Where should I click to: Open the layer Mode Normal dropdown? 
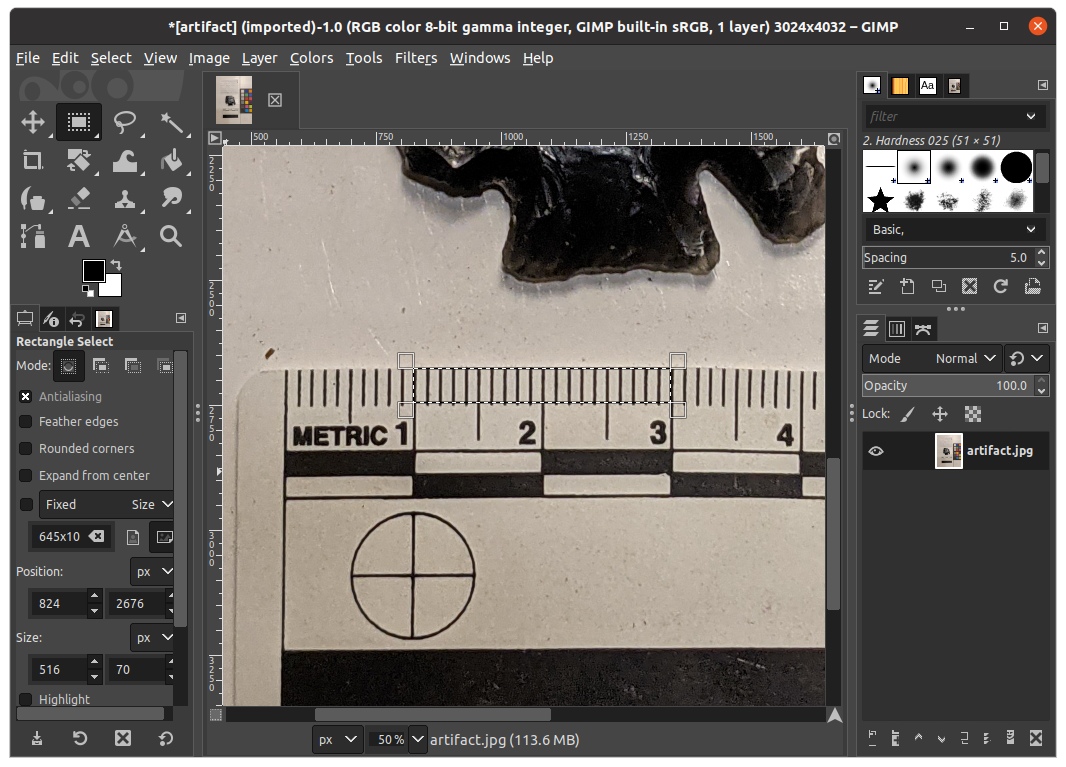(932, 358)
